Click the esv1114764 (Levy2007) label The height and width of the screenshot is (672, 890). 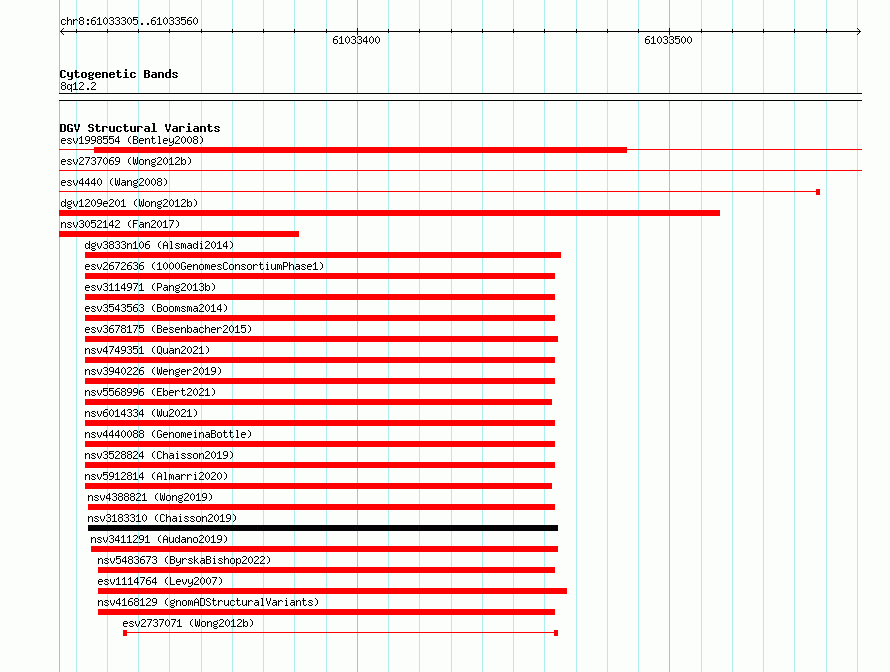[x=160, y=581]
